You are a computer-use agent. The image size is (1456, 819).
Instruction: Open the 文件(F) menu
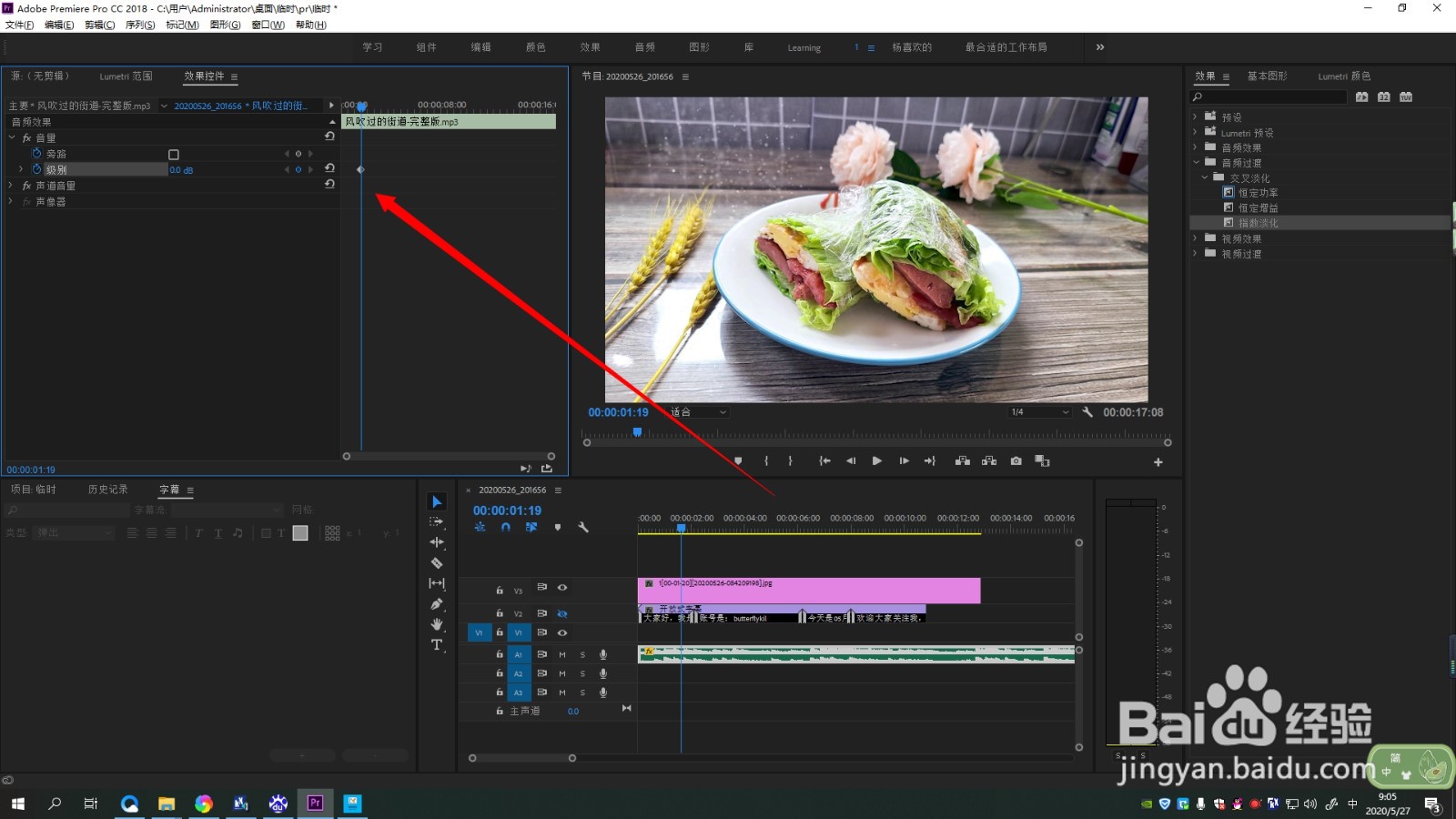coord(20,25)
